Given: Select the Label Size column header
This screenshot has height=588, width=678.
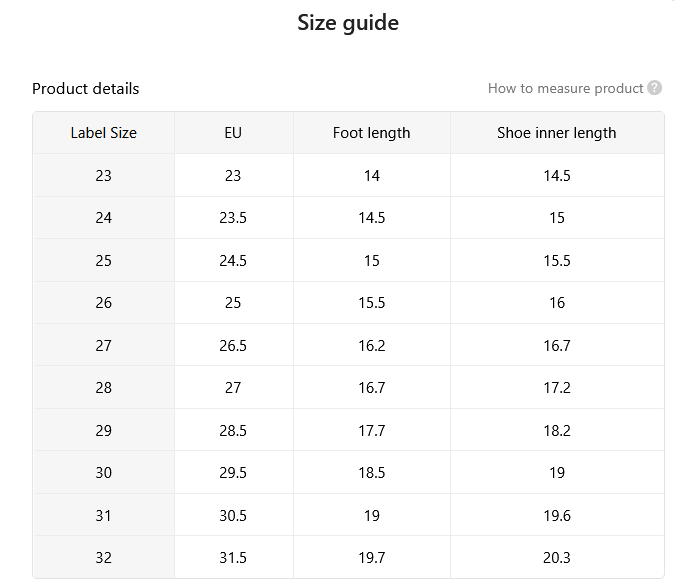Looking at the screenshot, I should click(x=104, y=133).
